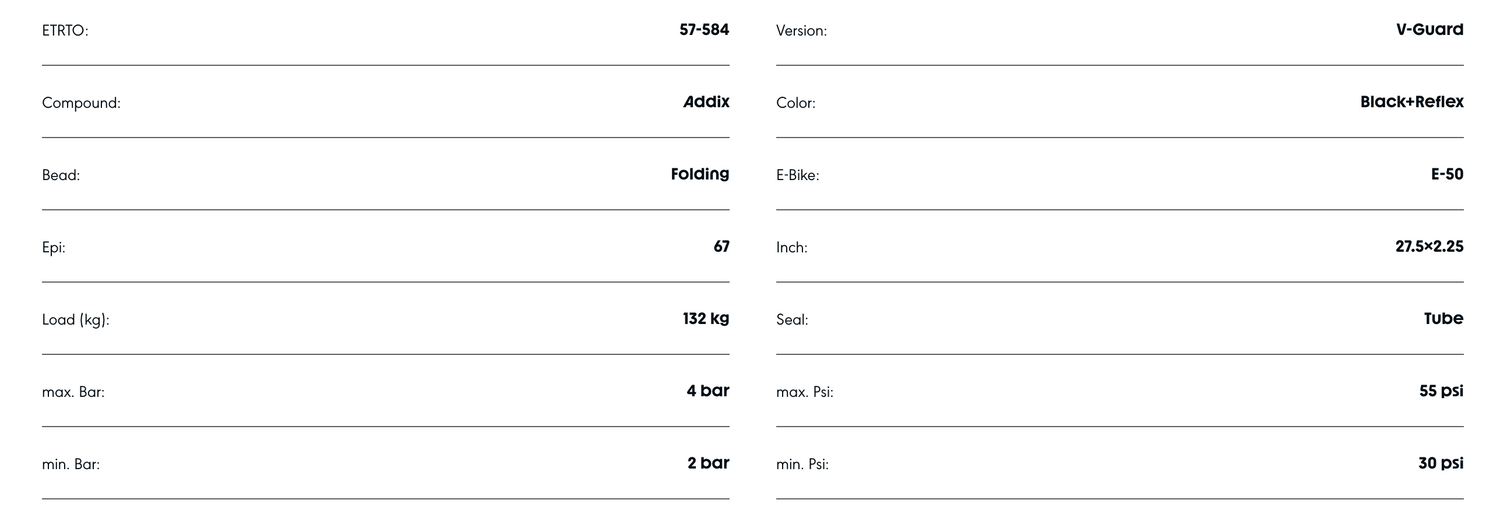Image resolution: width=1500 pixels, height=521 pixels.
Task: Select the Tube seal value
Action: pos(1443,319)
